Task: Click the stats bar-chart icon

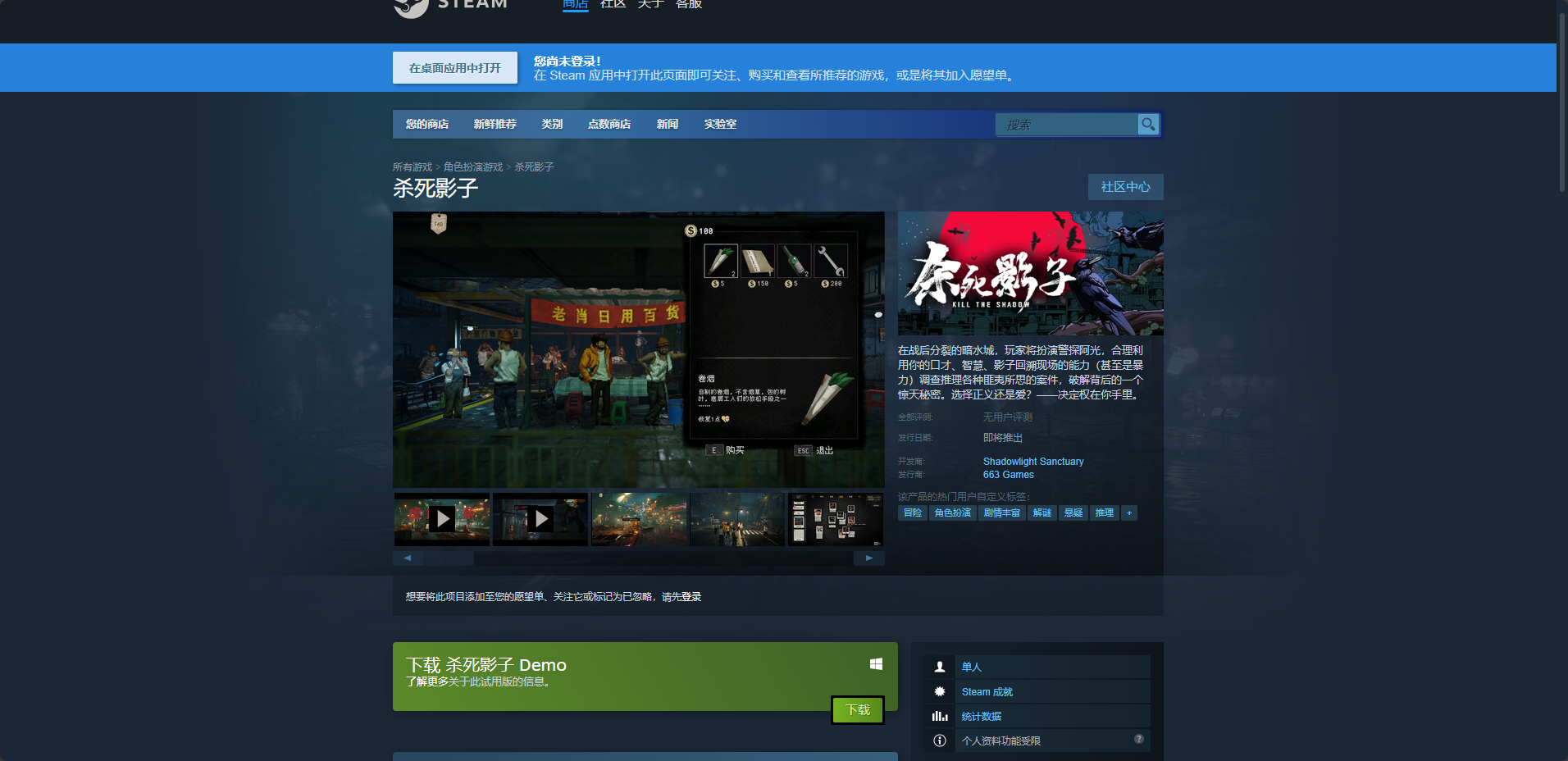Action: (940, 716)
